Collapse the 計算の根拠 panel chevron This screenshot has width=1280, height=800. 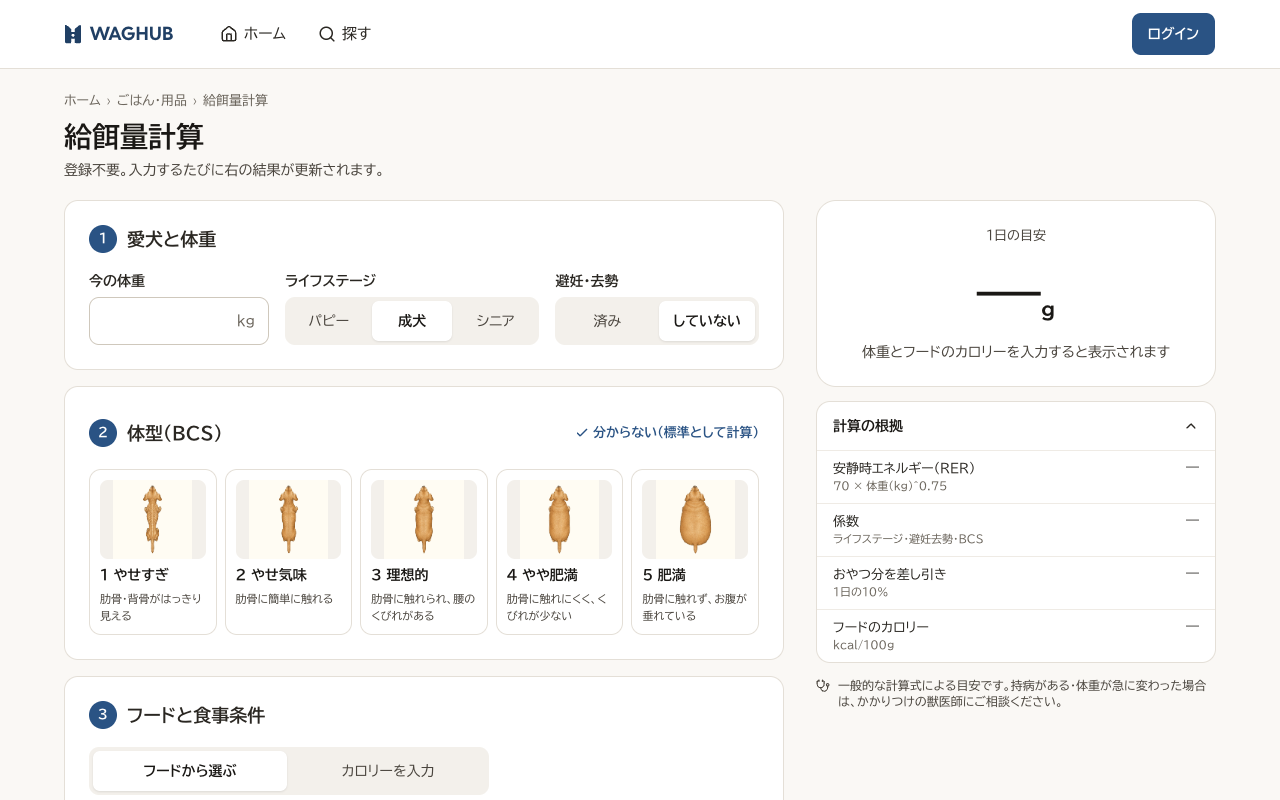[1191, 426]
